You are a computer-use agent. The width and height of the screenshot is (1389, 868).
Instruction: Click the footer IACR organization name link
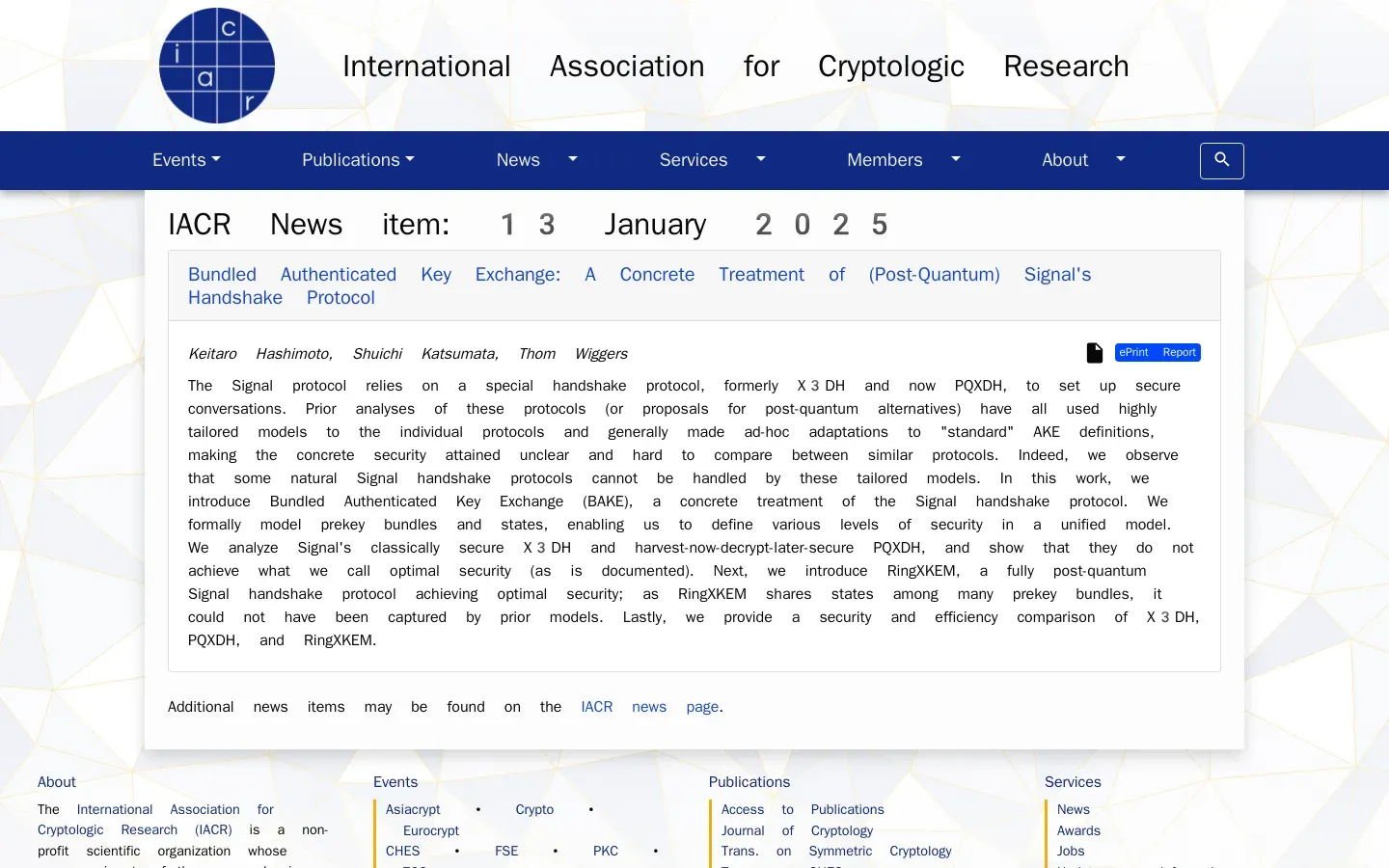pos(154,820)
